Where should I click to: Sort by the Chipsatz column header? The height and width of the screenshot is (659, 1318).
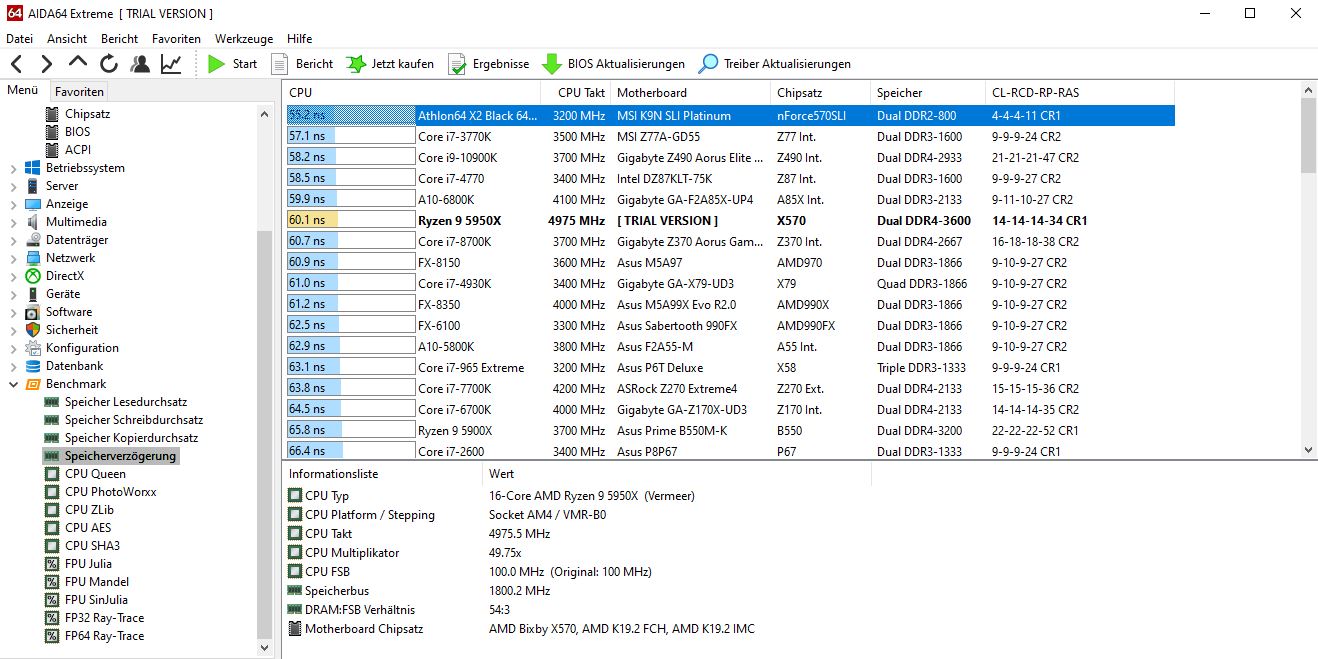(821, 93)
